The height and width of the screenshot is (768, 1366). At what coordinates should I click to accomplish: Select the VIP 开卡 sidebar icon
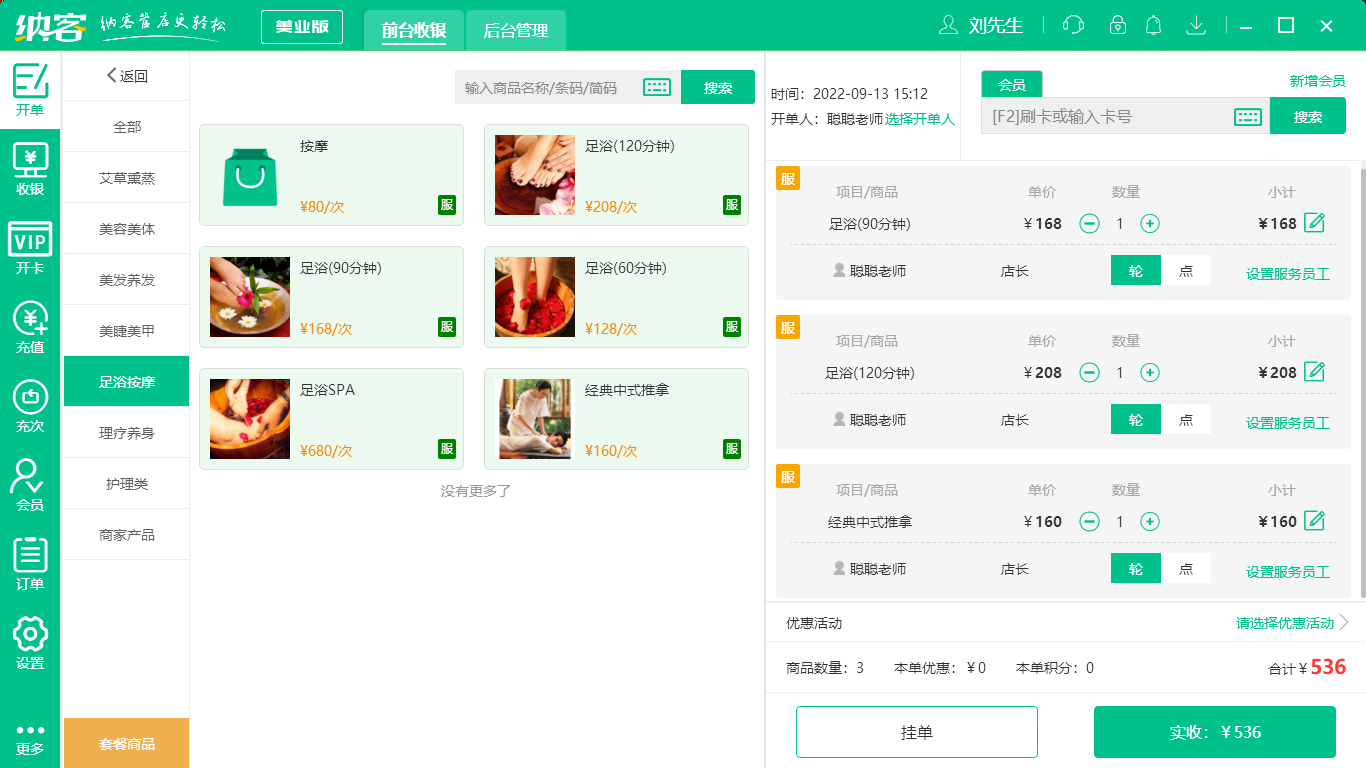coord(30,245)
